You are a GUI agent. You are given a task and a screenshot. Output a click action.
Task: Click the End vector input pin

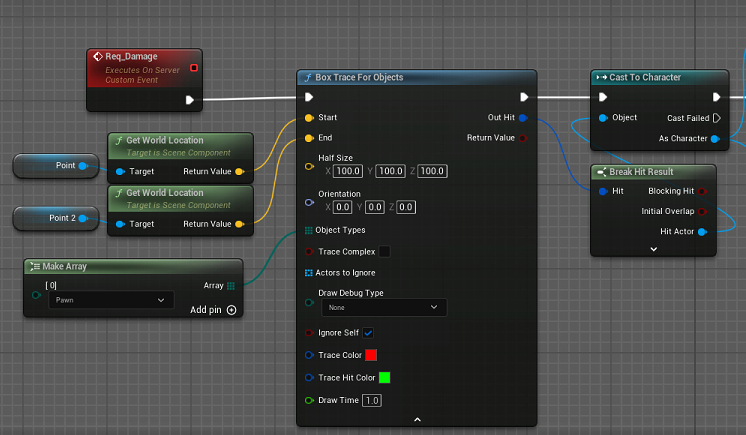309,138
